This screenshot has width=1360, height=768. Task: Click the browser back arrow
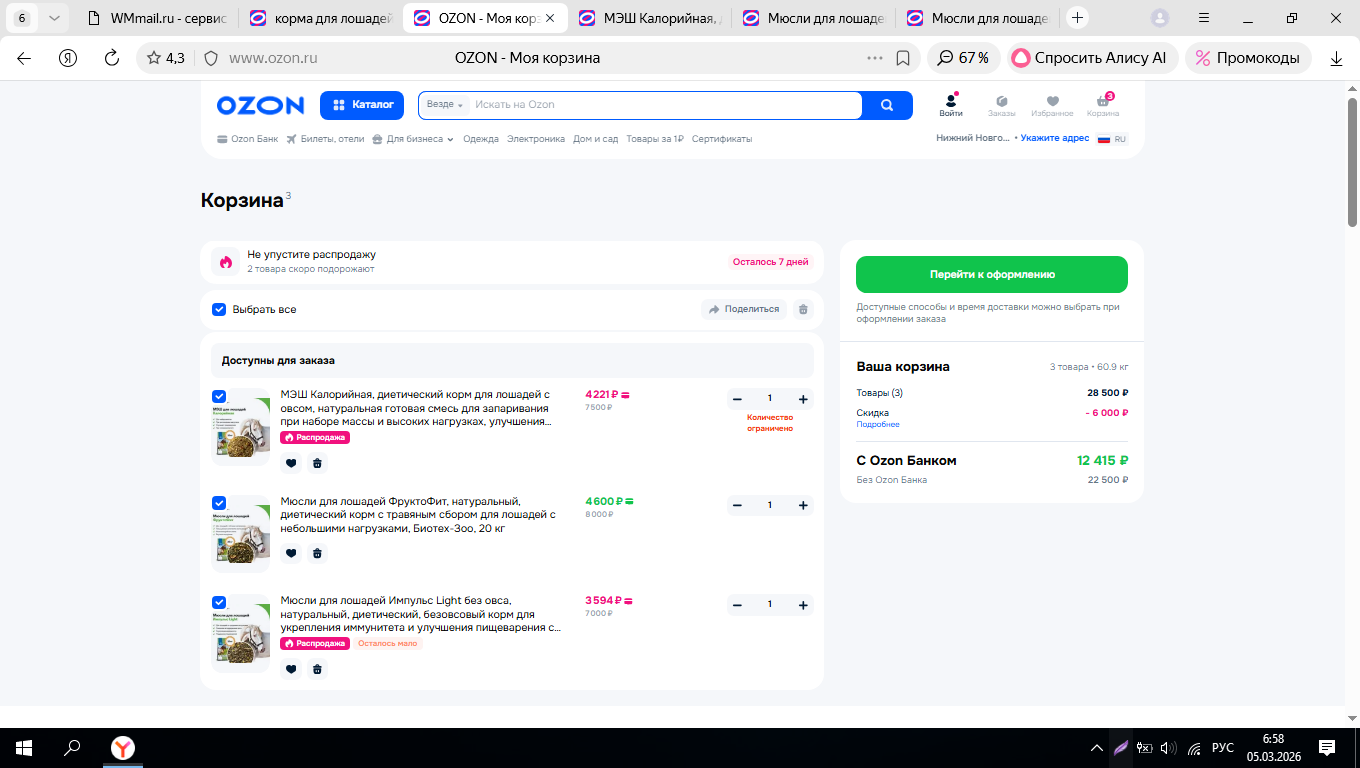coord(24,58)
